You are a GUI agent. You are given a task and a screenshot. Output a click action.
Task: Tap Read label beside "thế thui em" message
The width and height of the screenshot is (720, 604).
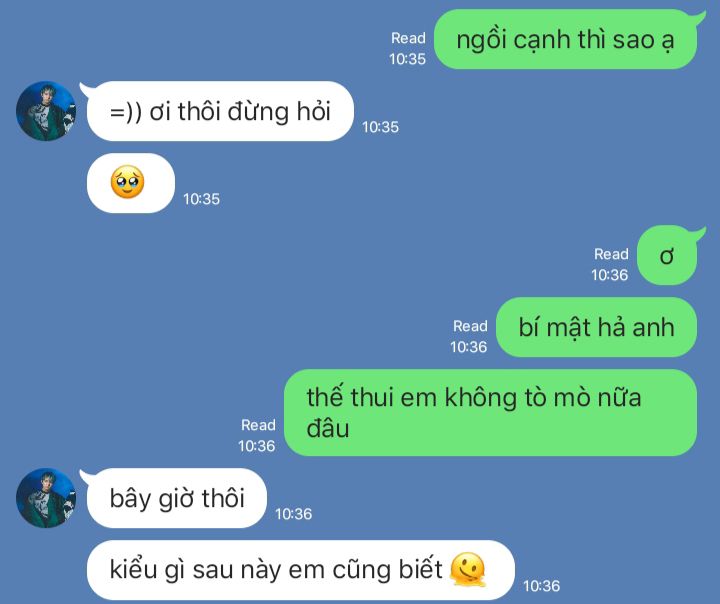(x=258, y=425)
